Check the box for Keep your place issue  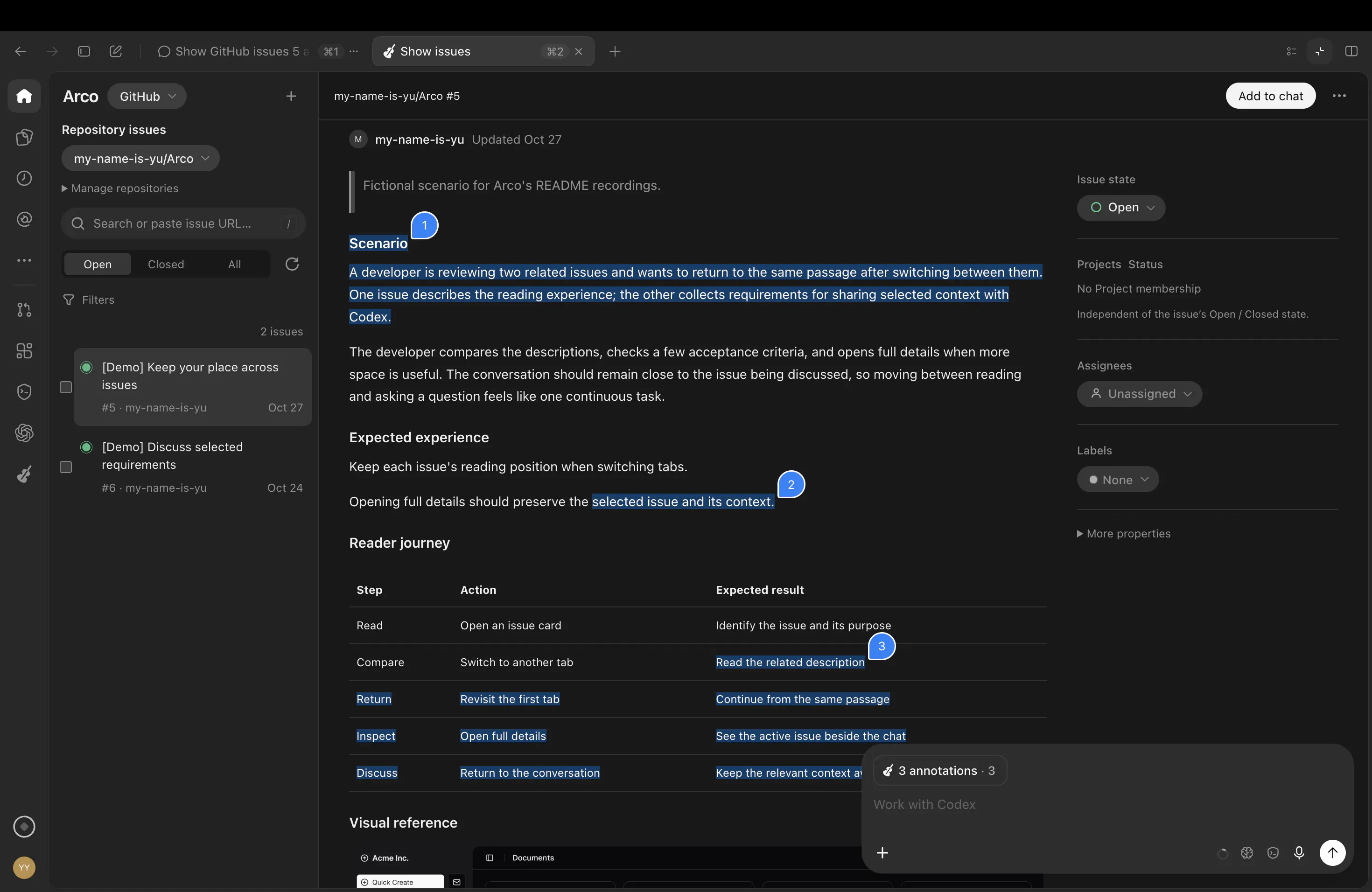pyautogui.click(x=66, y=387)
